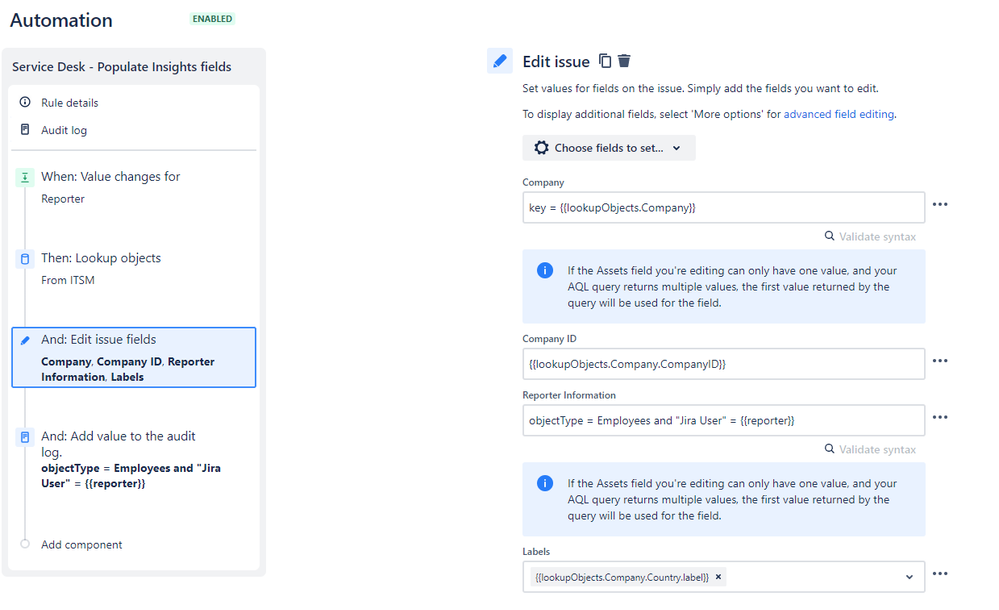This screenshot has width=999, height=610.
Task: Click the Reporter text under the trigger
Action: [62, 199]
